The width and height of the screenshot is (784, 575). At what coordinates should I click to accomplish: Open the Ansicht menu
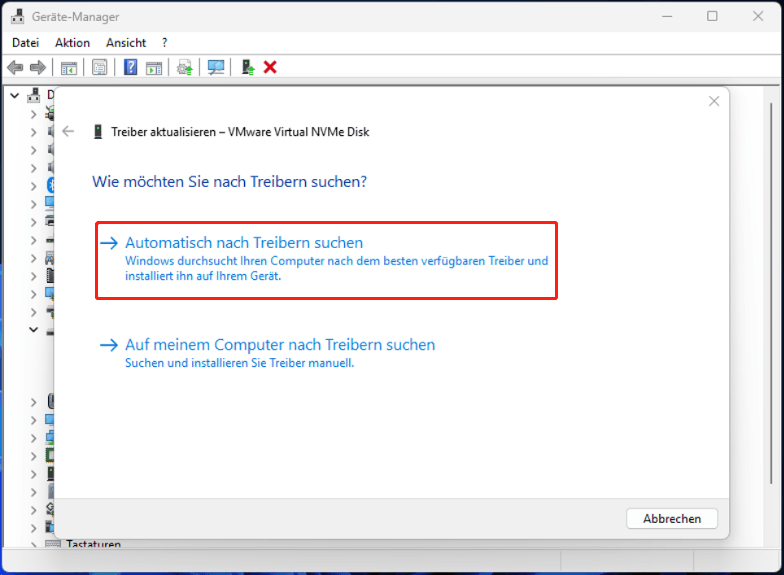126,43
